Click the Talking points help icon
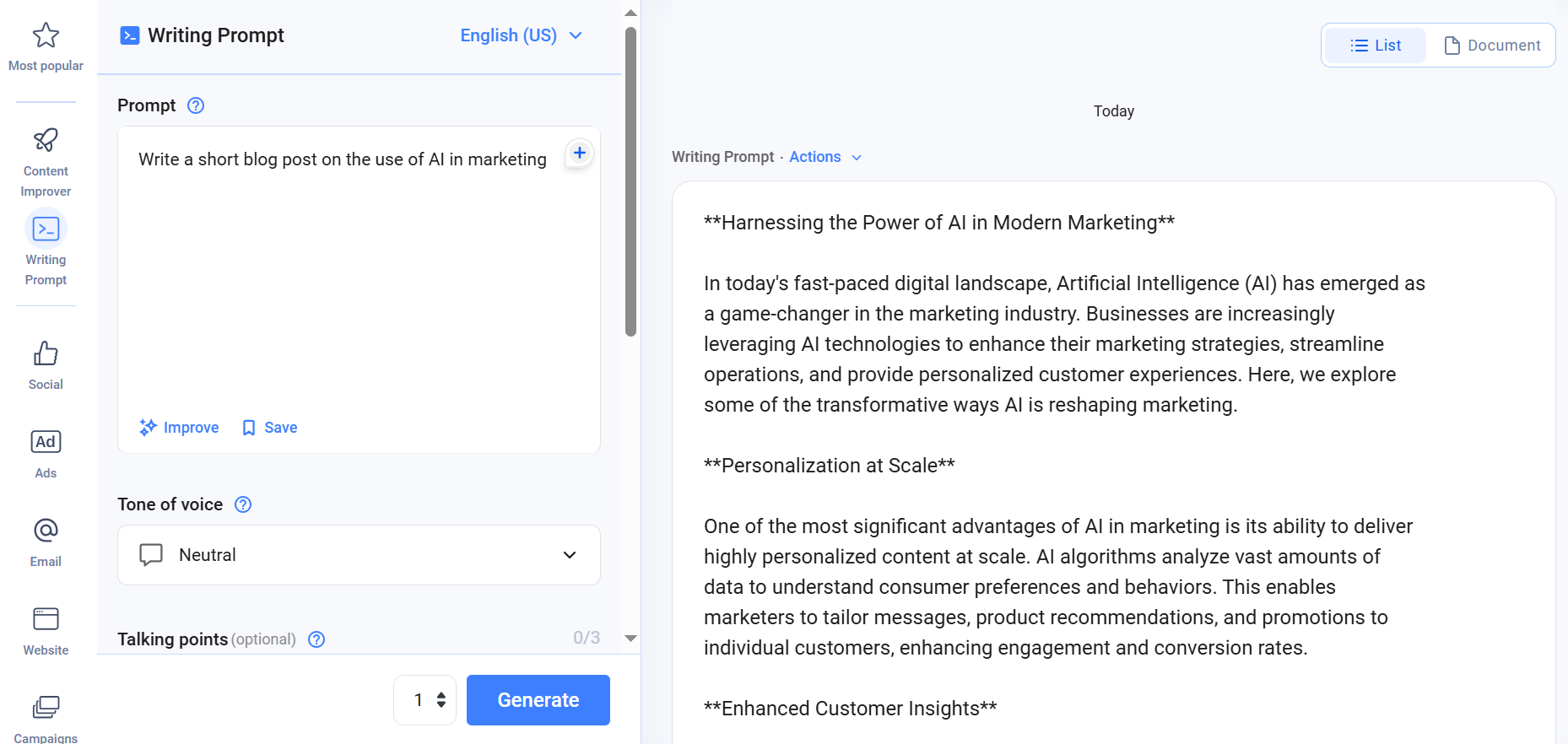This screenshot has height=744, width=1568. coord(316,639)
